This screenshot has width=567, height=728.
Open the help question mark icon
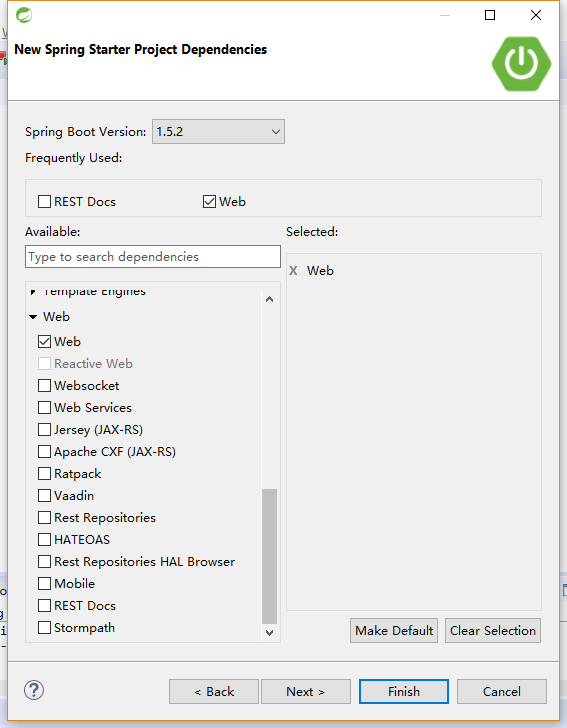(x=34, y=690)
